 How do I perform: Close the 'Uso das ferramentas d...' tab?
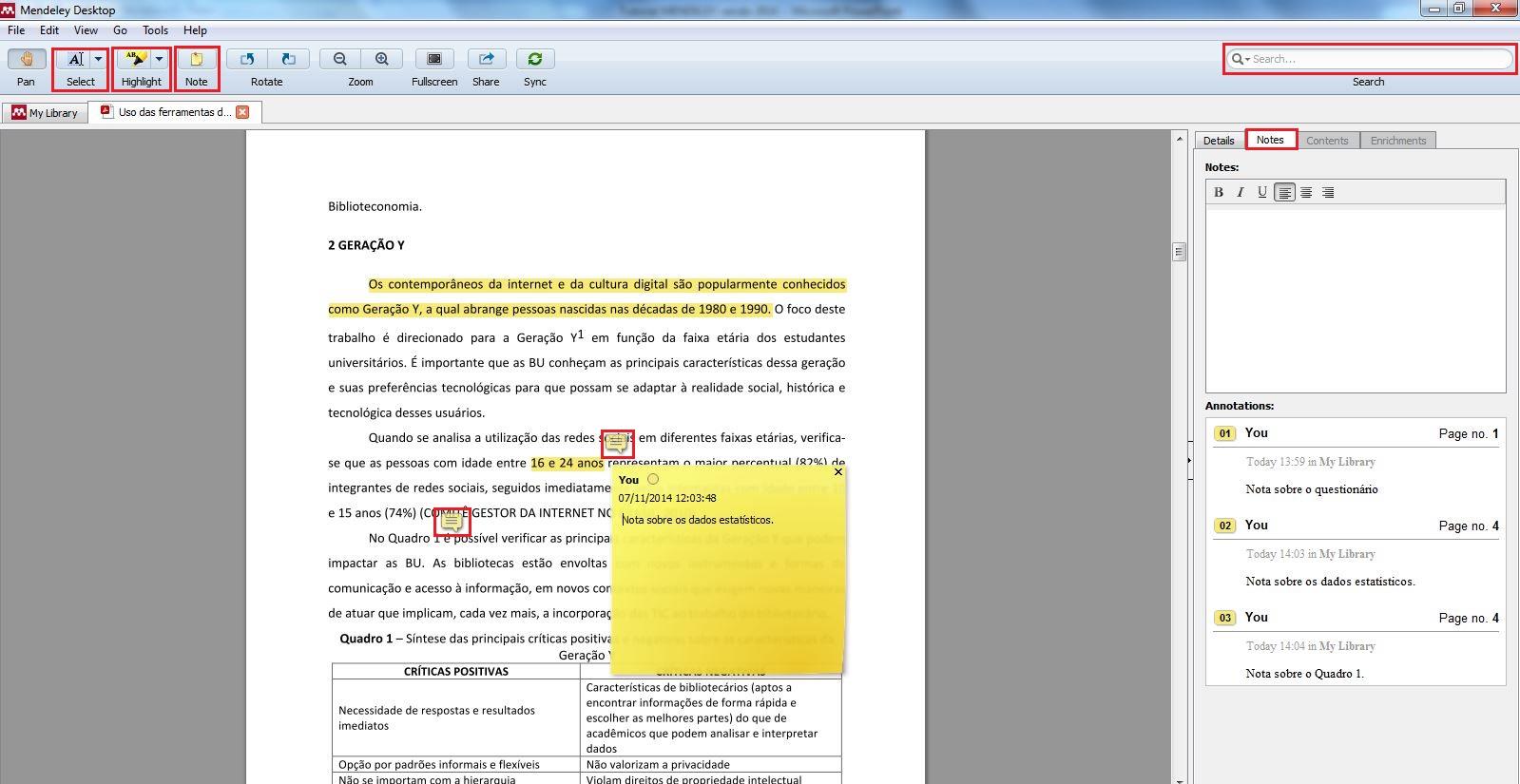(x=242, y=112)
